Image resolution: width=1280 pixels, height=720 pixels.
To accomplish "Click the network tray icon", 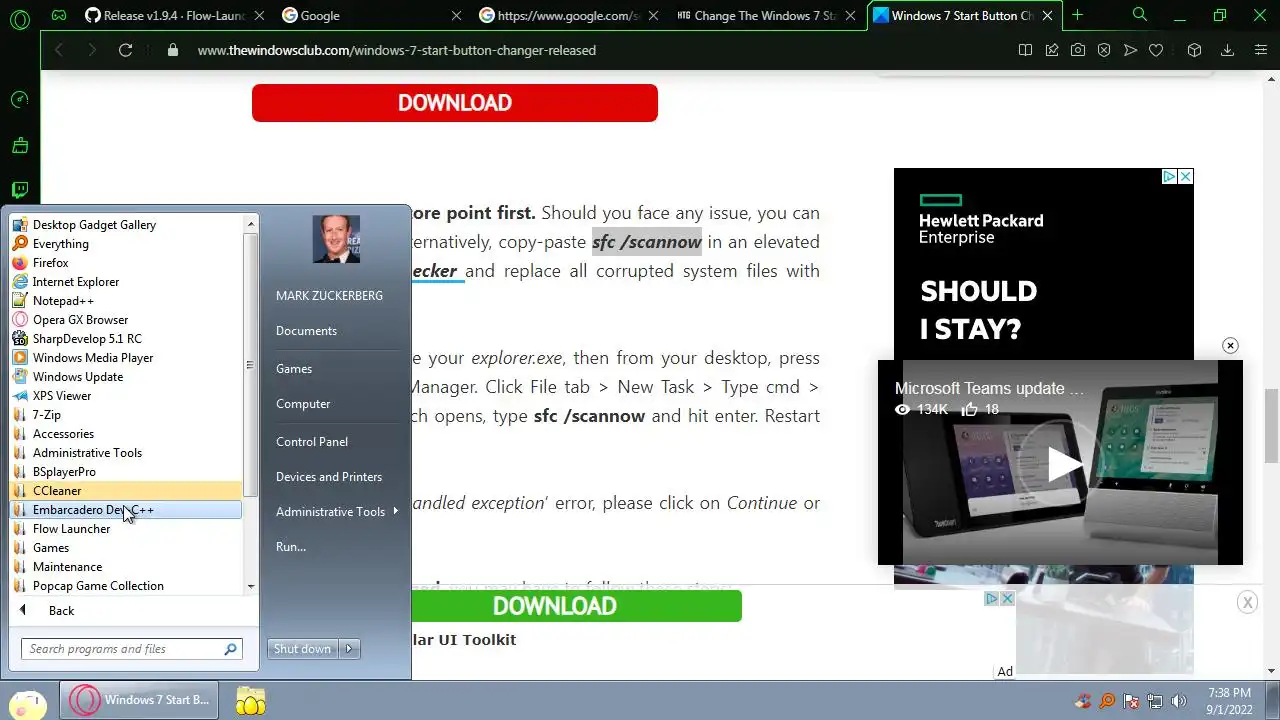I will coord(1155,701).
